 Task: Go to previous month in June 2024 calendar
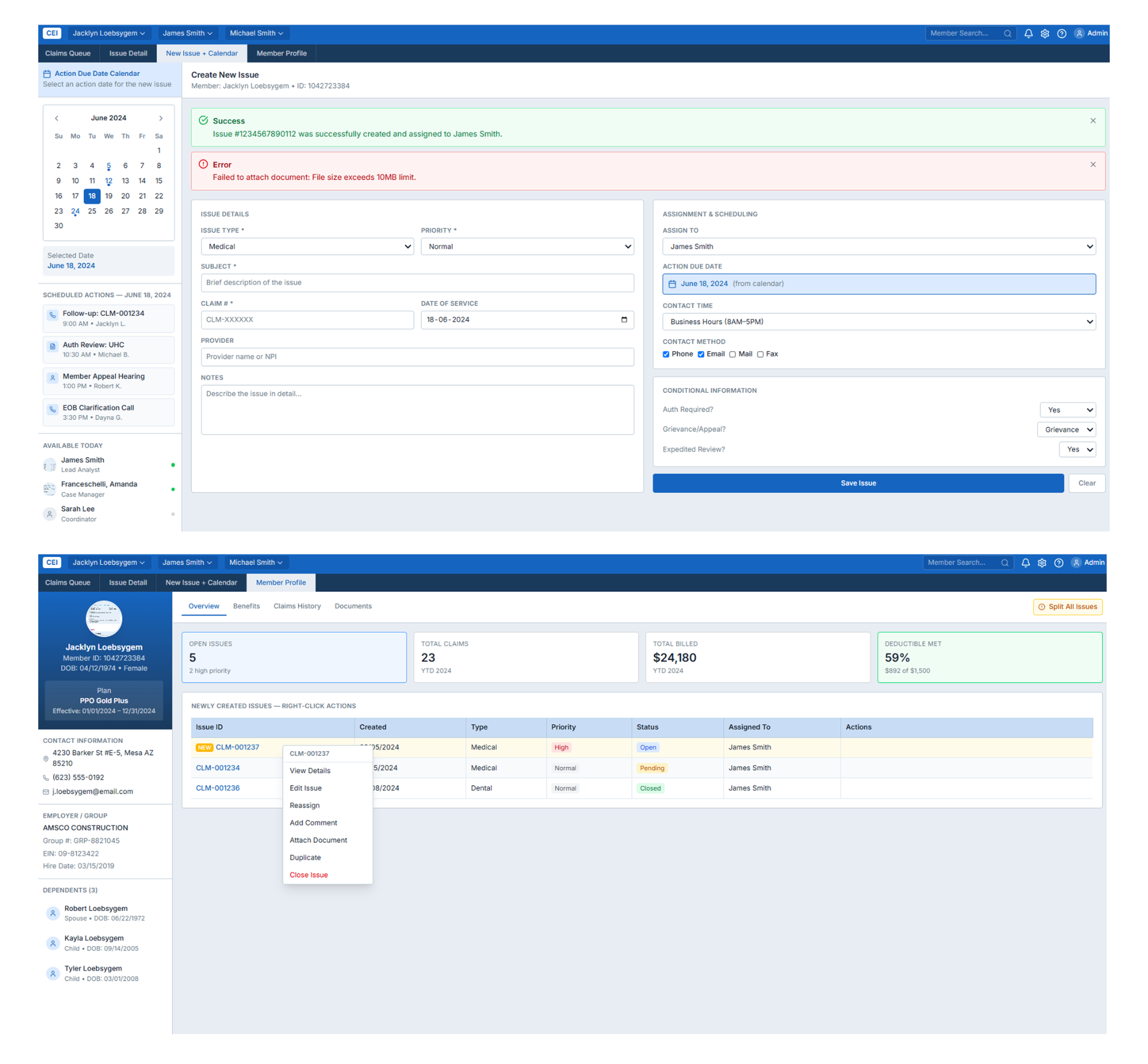[57, 118]
